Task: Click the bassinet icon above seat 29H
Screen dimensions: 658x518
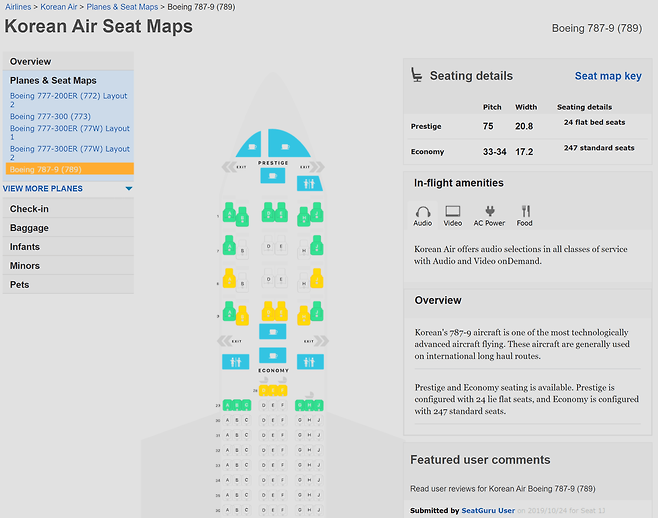Action: [x=309, y=395]
